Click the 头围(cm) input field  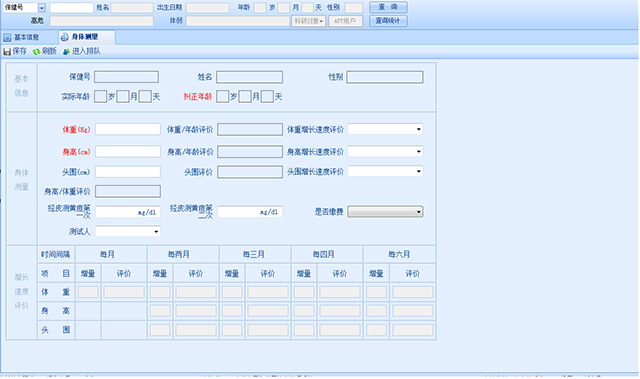(128, 172)
